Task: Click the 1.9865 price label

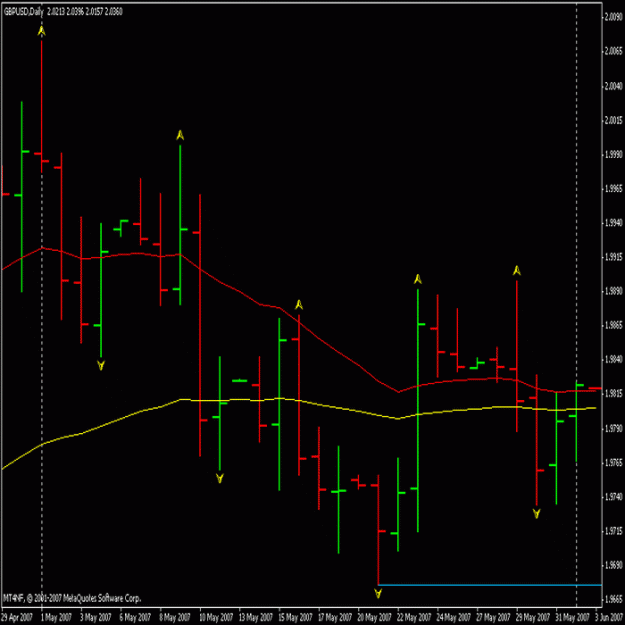Action: coord(614,326)
